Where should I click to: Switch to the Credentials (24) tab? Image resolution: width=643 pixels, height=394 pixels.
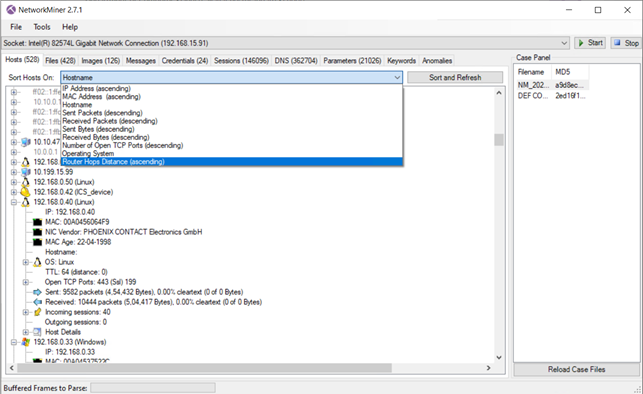pos(185,61)
